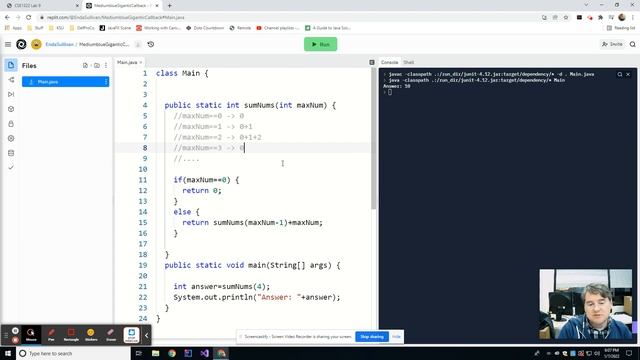The height and width of the screenshot is (360, 640).
Task: Go back in browser history
Action: [7, 18]
